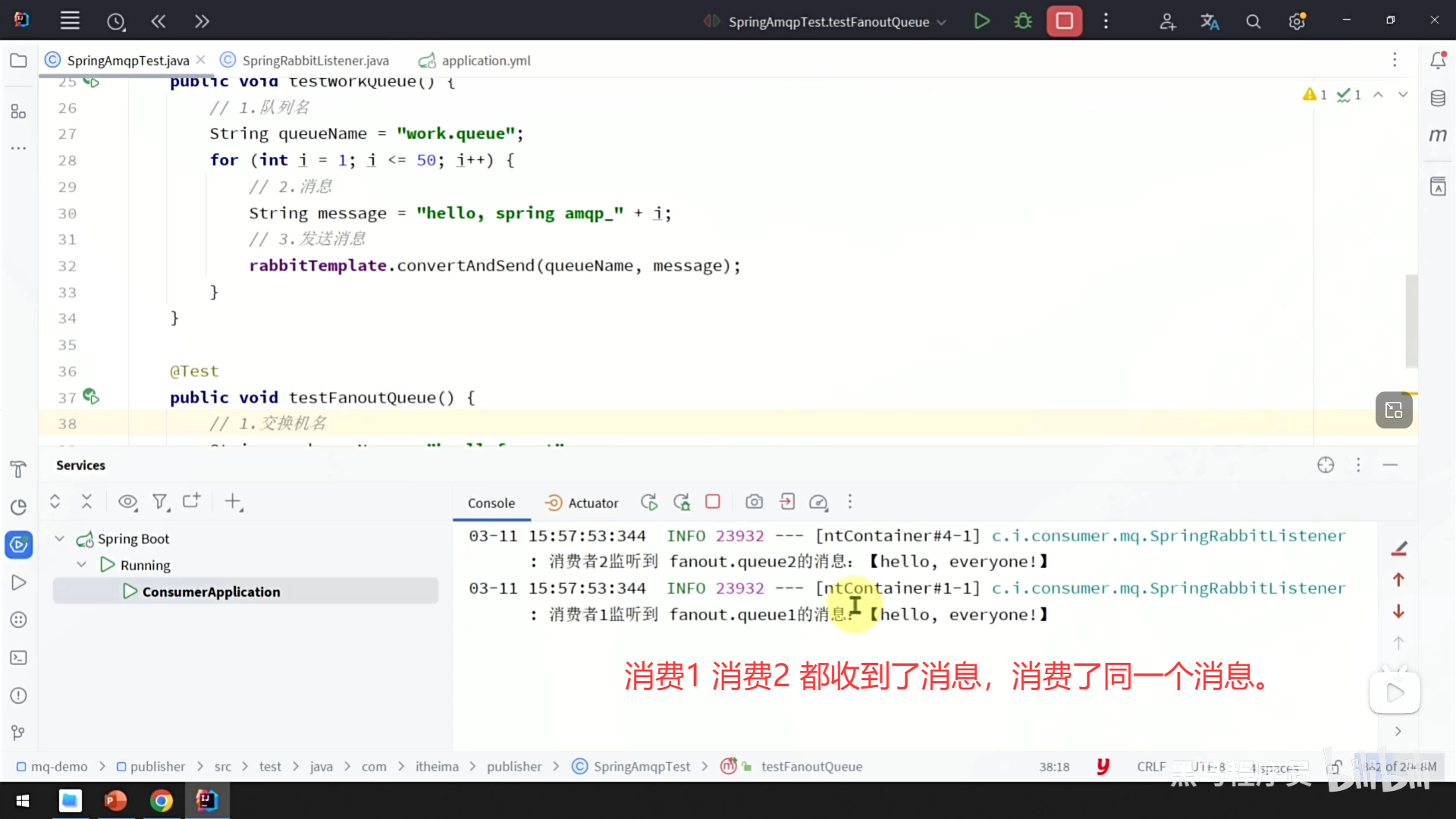Click publisher in the breadcrumb path

(157, 767)
